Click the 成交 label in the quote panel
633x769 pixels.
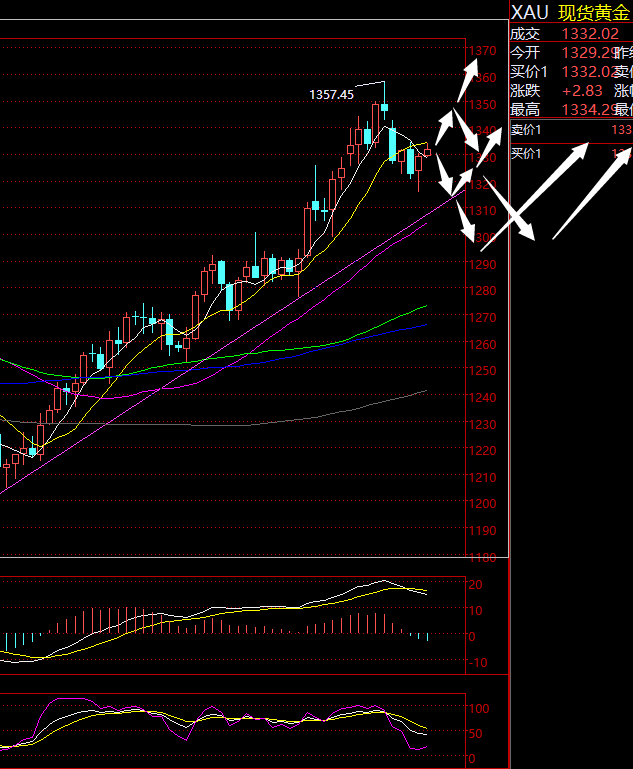tap(525, 34)
